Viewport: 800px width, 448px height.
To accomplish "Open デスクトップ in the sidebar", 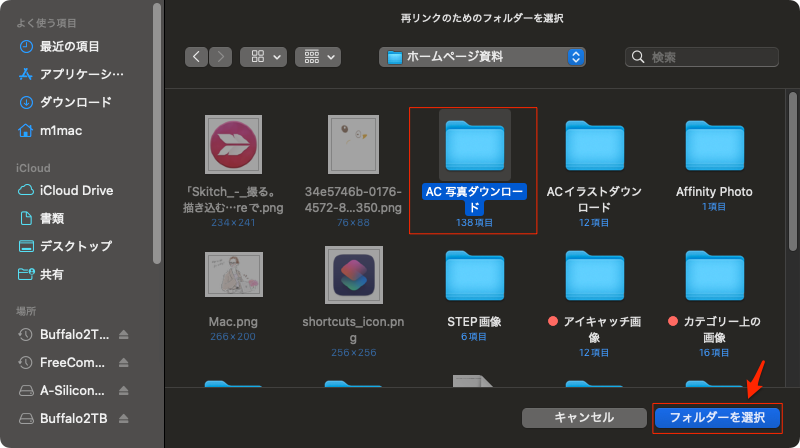I will (75, 246).
